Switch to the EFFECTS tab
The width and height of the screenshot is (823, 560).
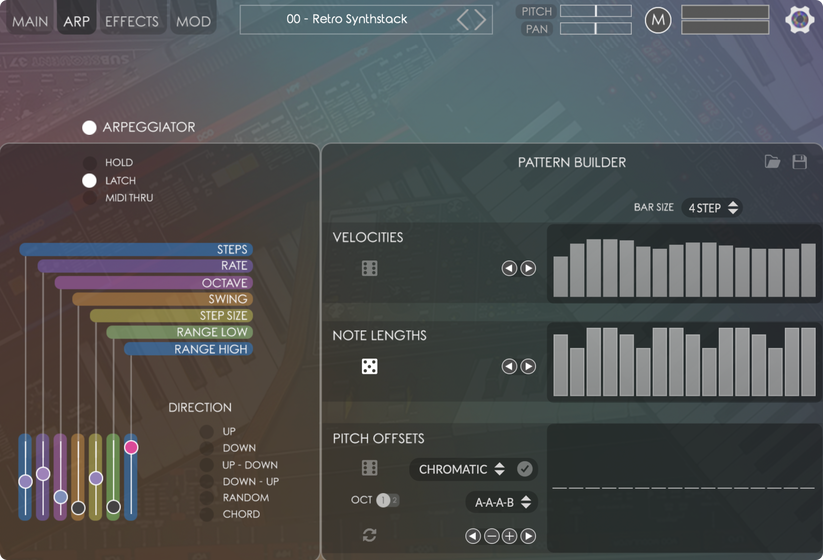(132, 21)
